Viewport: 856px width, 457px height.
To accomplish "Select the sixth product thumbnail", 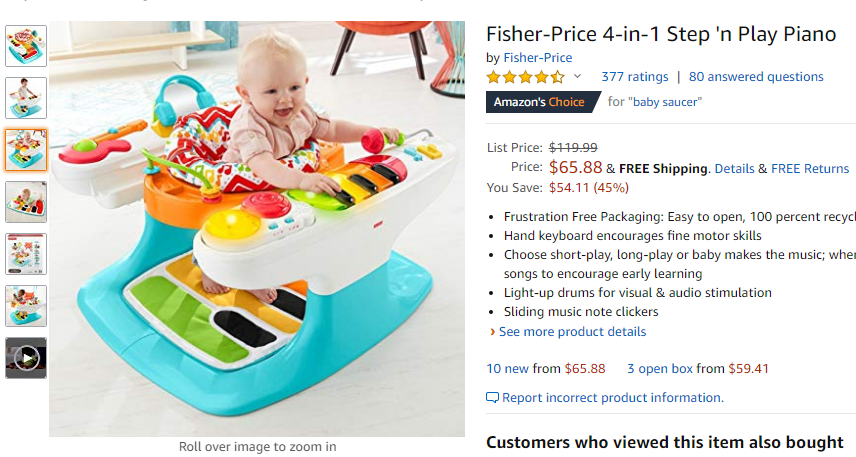I will [x=26, y=306].
